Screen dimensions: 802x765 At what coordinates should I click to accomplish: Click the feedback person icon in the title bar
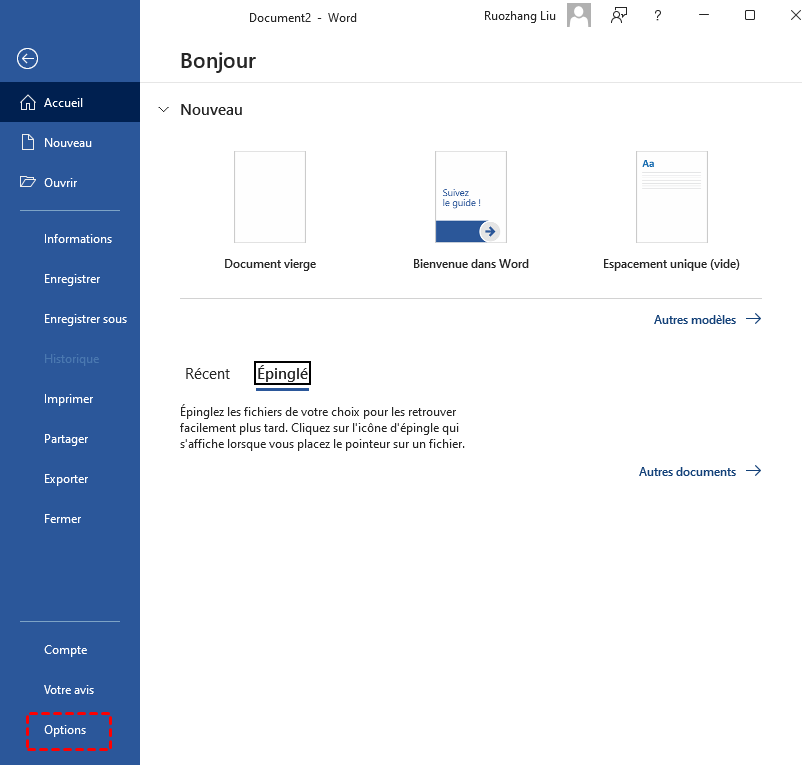click(x=619, y=16)
